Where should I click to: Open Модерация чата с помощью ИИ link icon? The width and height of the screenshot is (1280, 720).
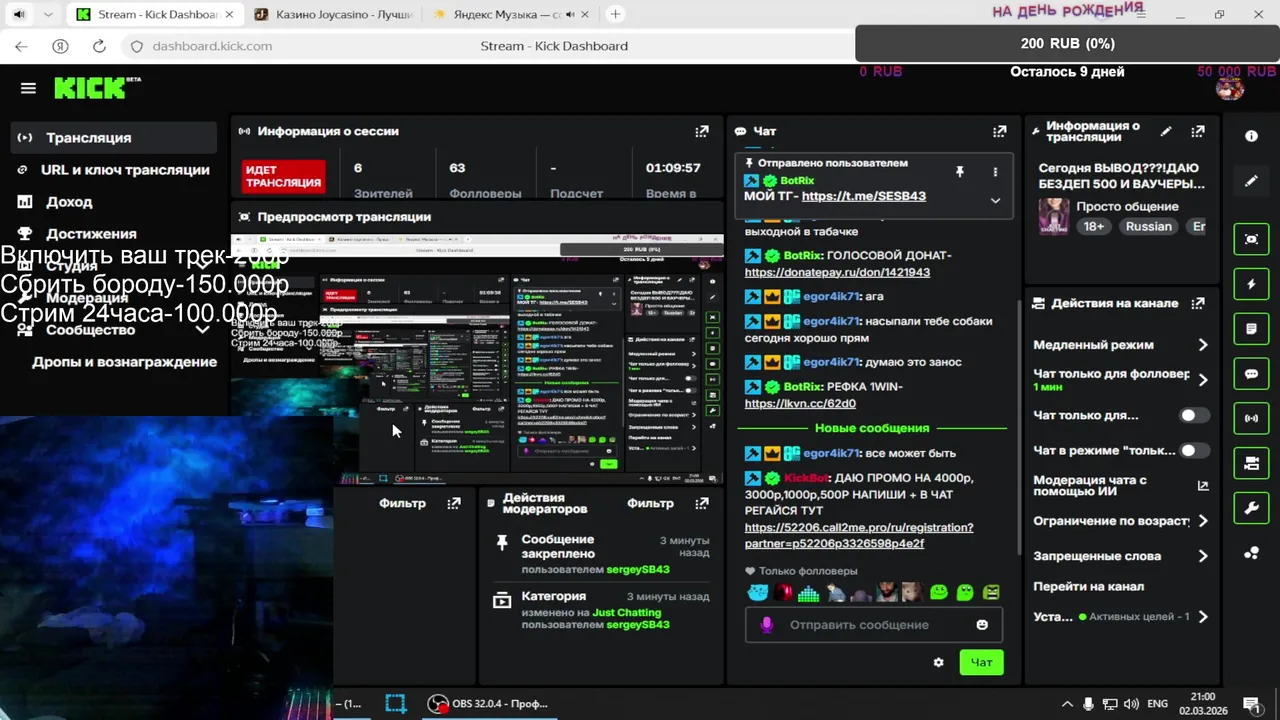[1203, 485]
